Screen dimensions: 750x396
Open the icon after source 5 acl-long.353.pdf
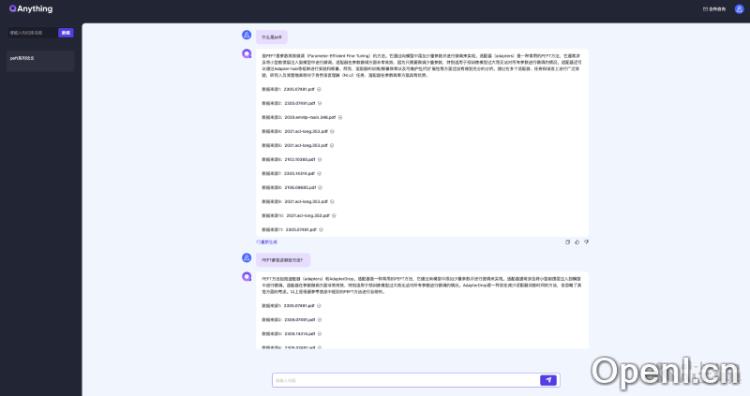point(332,145)
